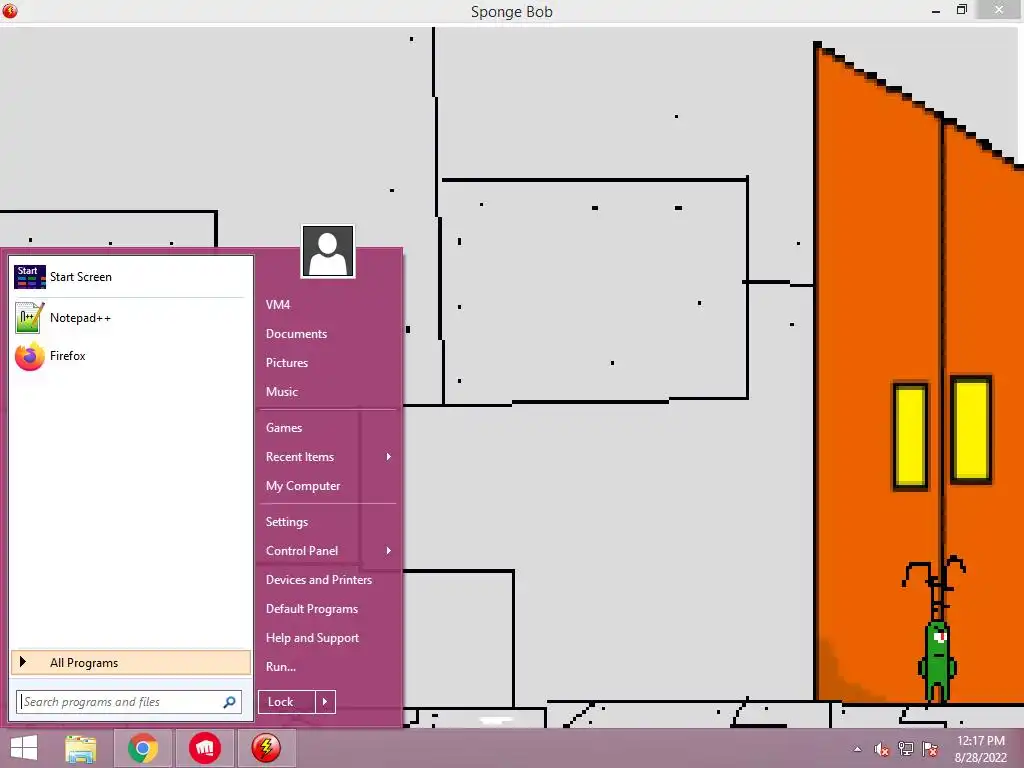Expand the Control Panel submenu arrow
This screenshot has width=1024, height=768.
pyautogui.click(x=389, y=551)
